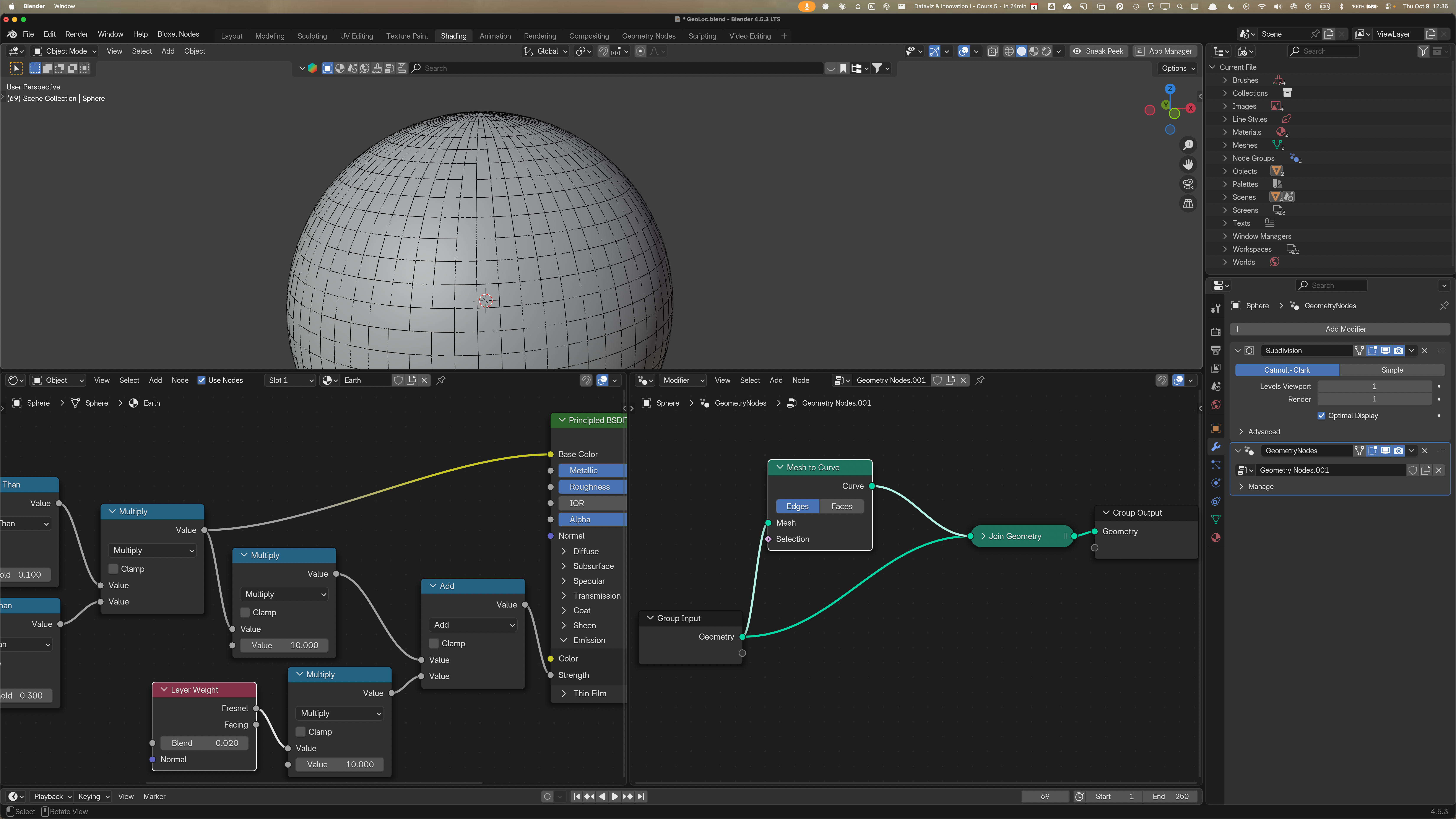
Task: Open the viewport Options dropdown
Action: point(1178,68)
